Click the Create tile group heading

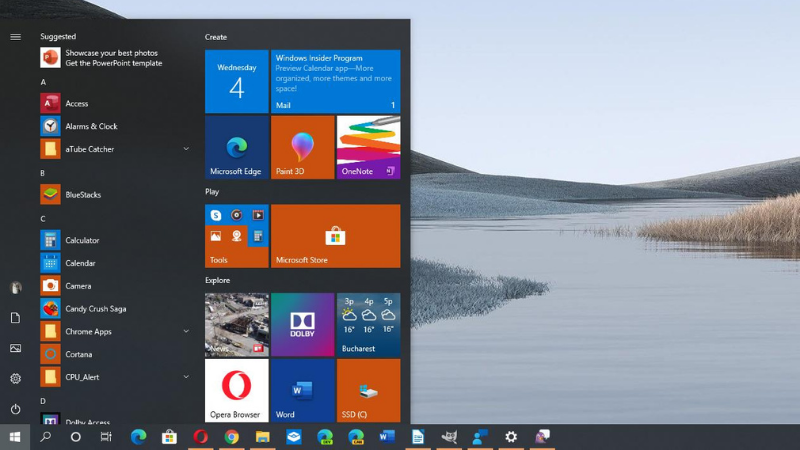click(216, 37)
